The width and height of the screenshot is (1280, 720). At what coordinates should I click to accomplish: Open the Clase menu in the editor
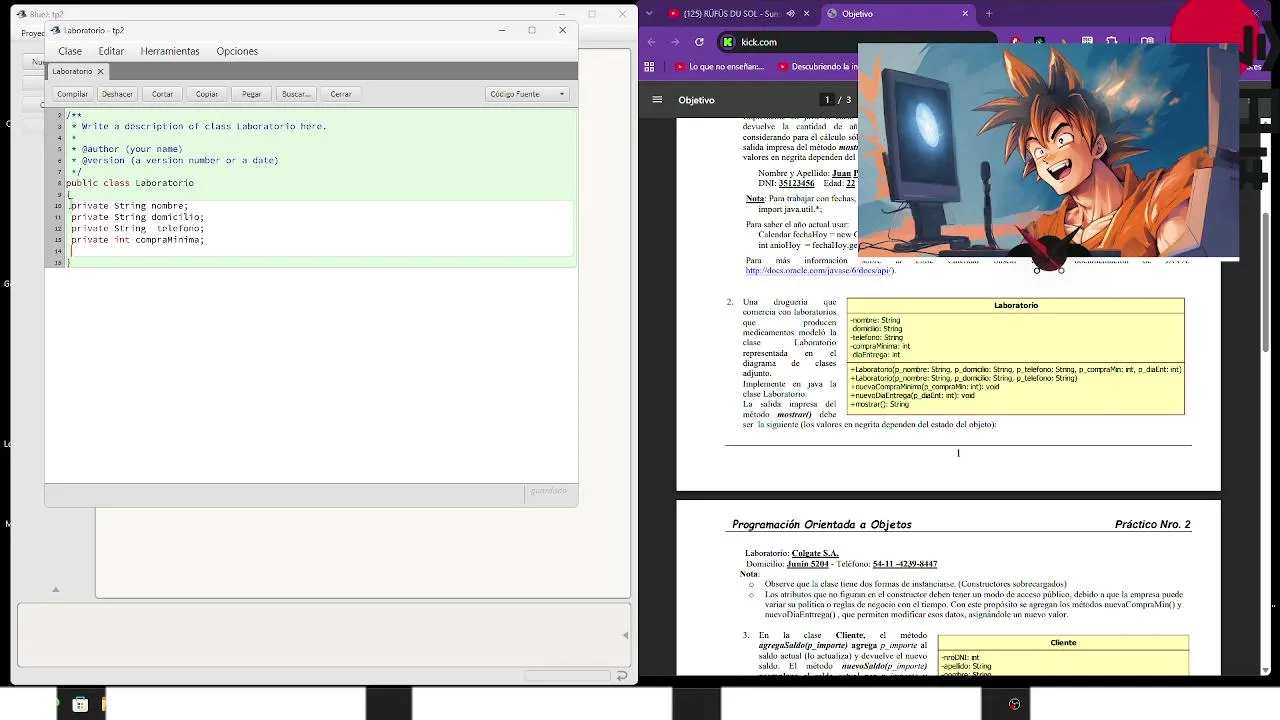click(70, 51)
